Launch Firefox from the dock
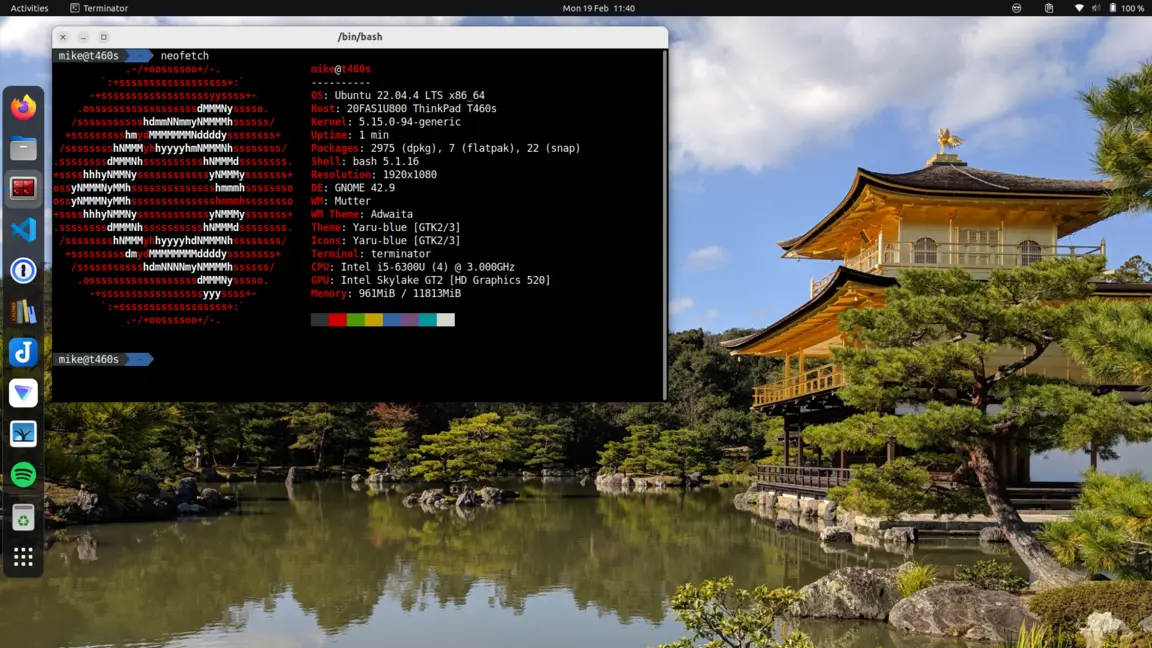This screenshot has height=648, width=1152. [23, 108]
